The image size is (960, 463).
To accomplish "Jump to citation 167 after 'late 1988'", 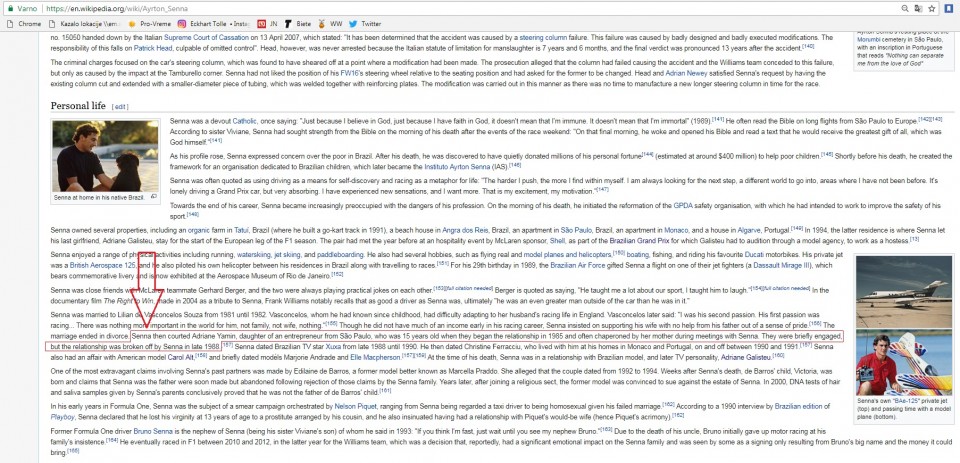I will 227,345.
